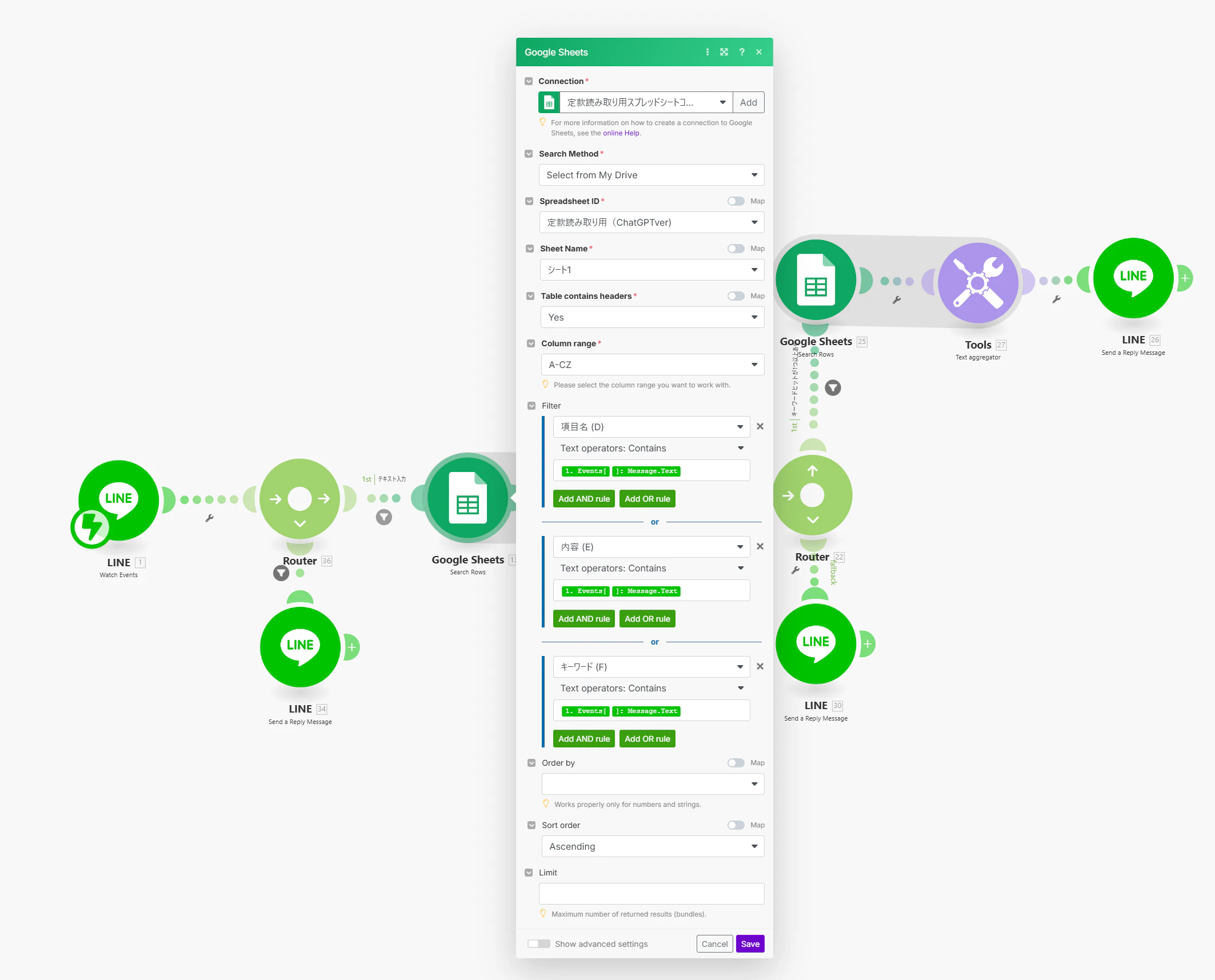The width and height of the screenshot is (1215, 980).
Task: Click the filter icon on the テキスト入力 route
Action: (384, 517)
